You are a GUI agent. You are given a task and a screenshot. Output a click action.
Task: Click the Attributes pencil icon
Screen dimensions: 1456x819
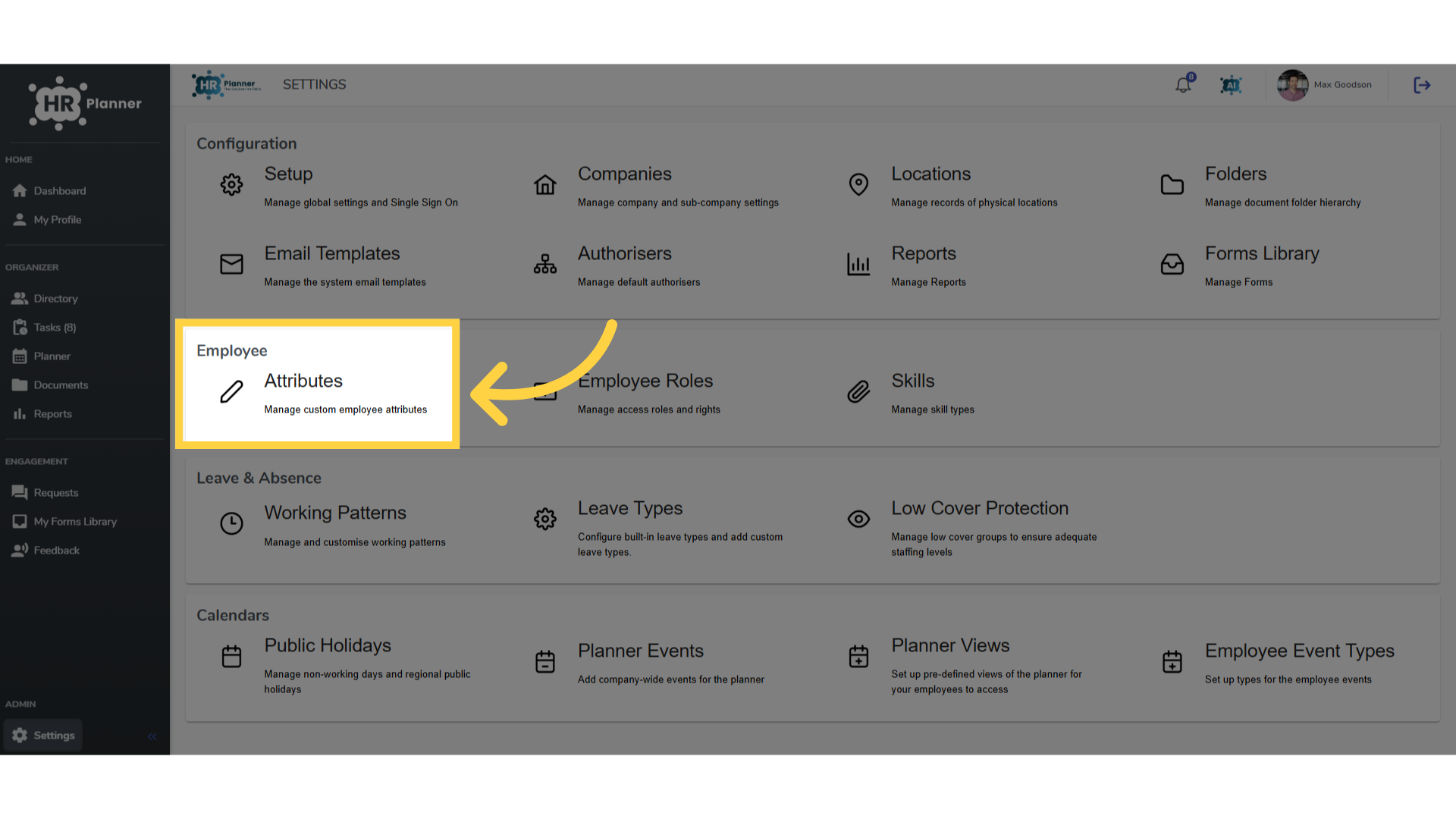pos(231,391)
